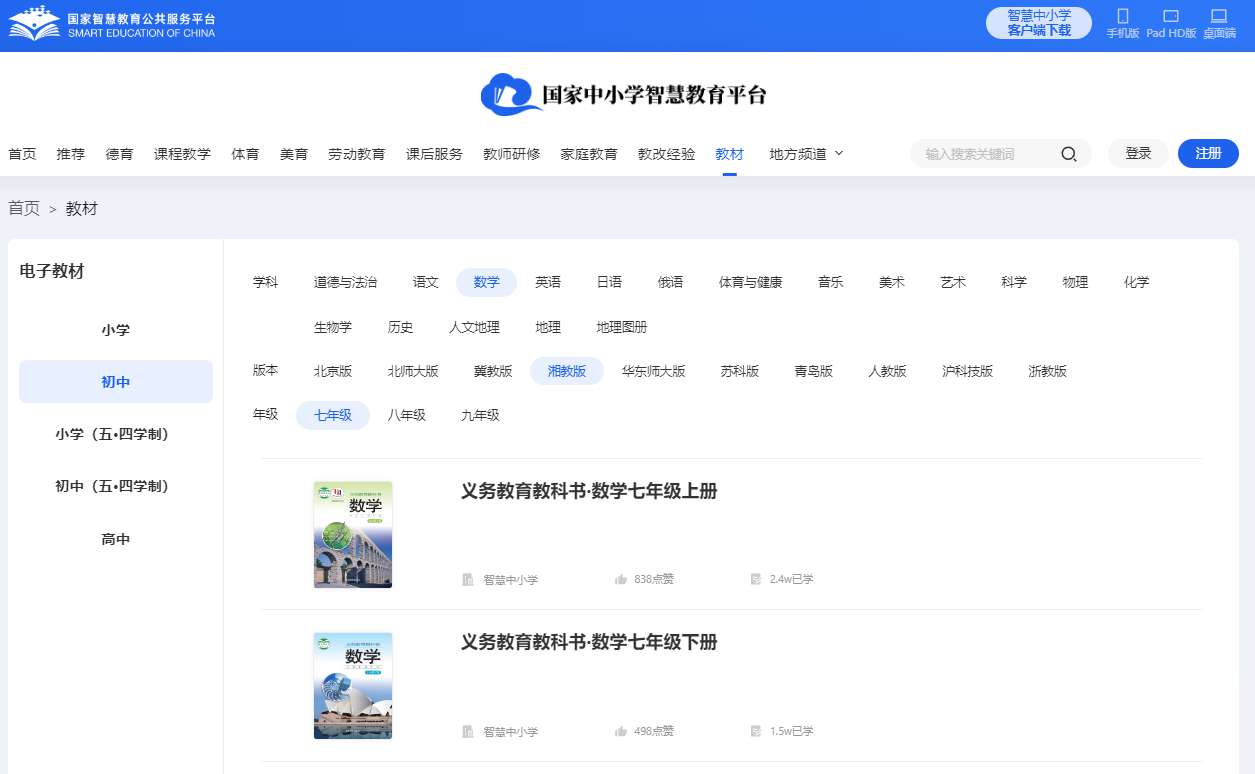Click the 498点赞 like count
Image resolution: width=1255 pixels, height=774 pixels.
point(654,731)
